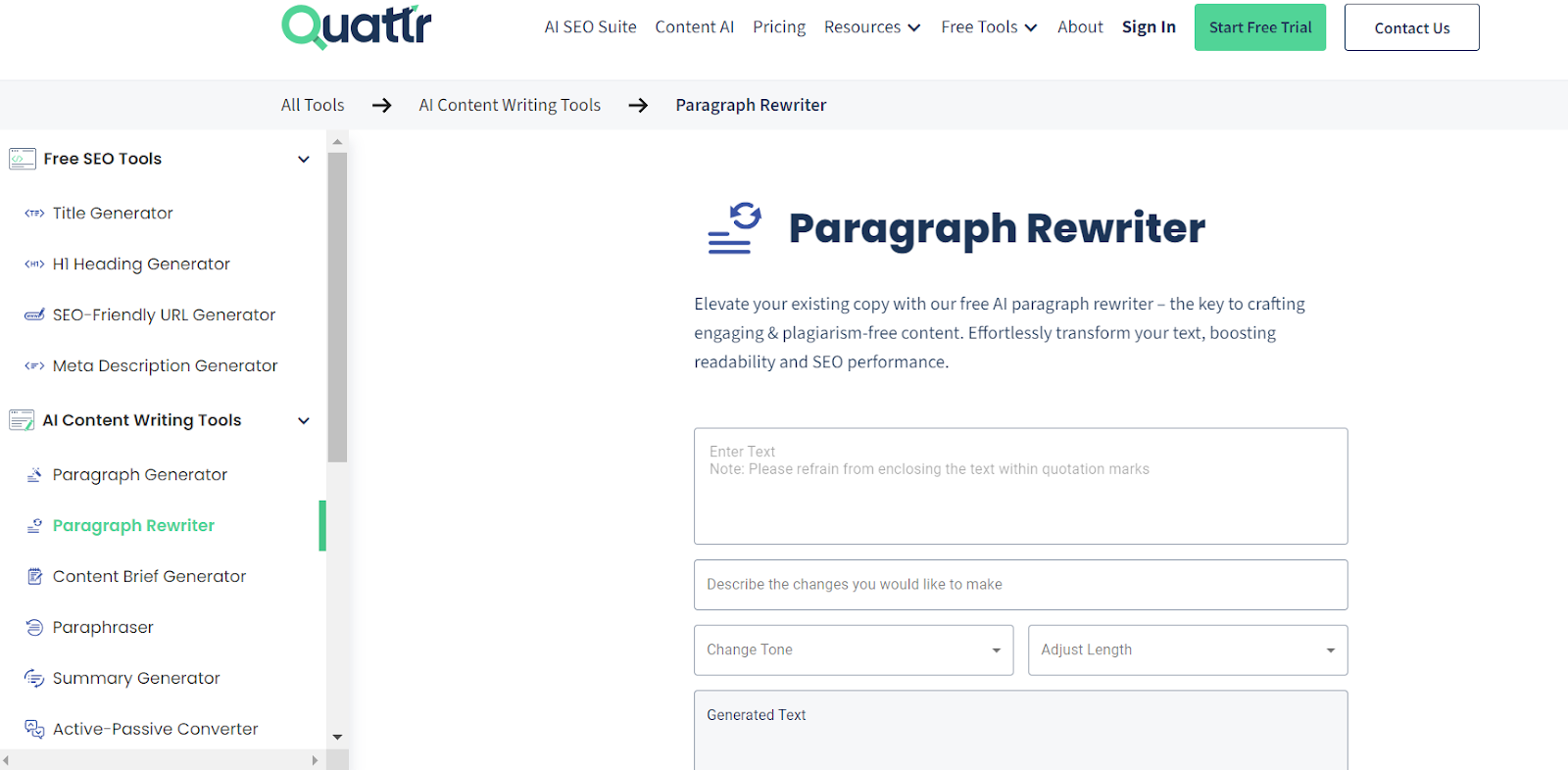Open the Resources dropdown menu
This screenshot has height=770, width=1568.
[872, 27]
